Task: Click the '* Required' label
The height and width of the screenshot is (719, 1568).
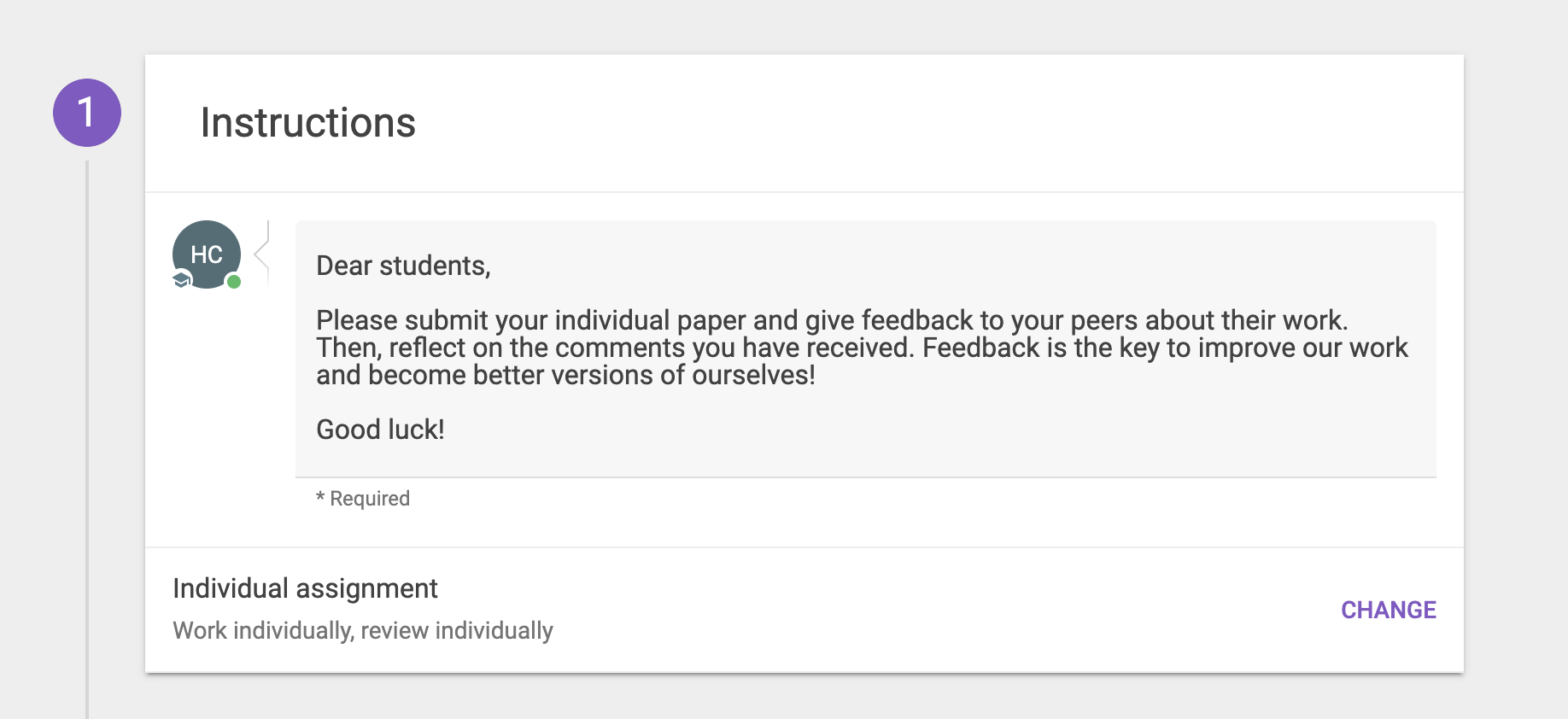Action: [363, 499]
